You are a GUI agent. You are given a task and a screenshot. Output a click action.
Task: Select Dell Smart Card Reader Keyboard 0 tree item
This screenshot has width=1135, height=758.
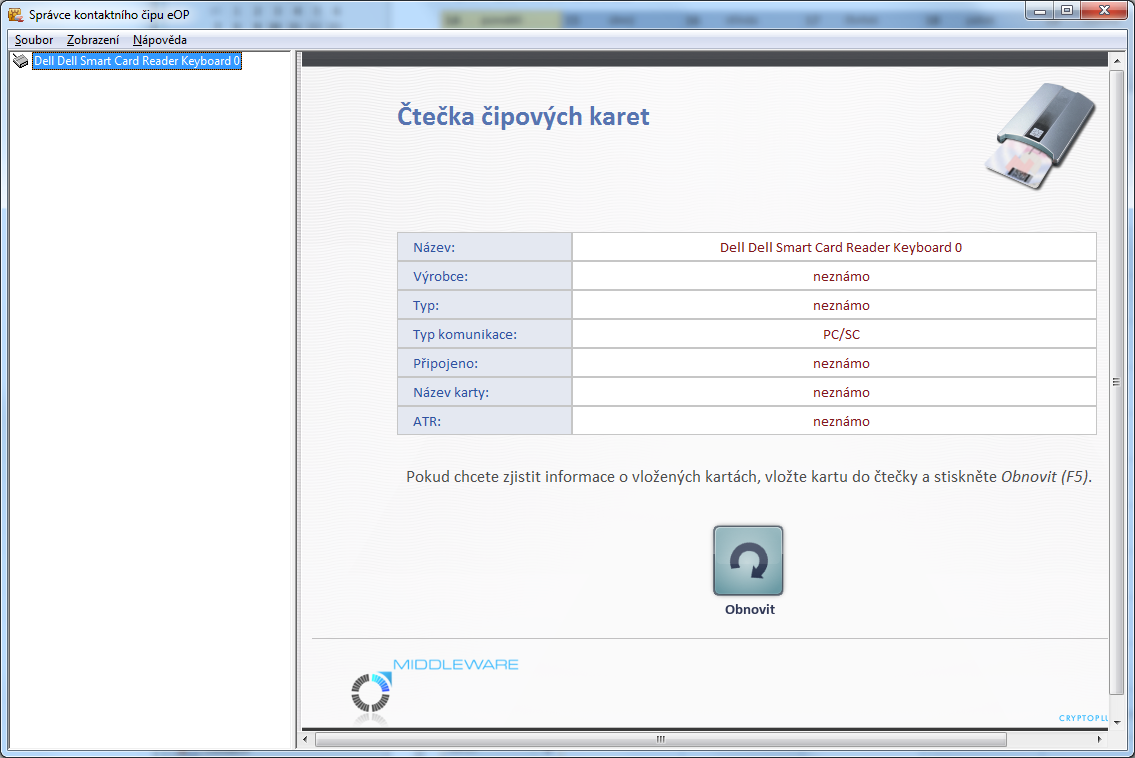tap(137, 61)
